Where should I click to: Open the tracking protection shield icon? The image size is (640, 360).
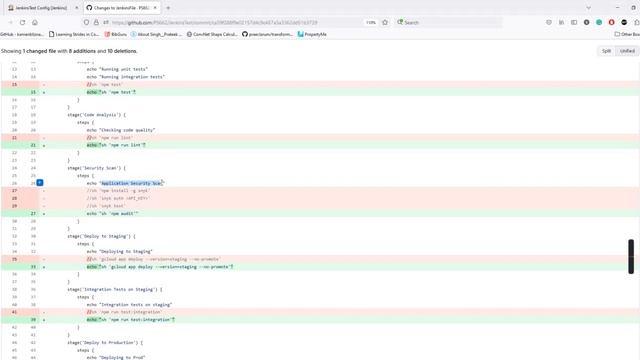coord(86,22)
